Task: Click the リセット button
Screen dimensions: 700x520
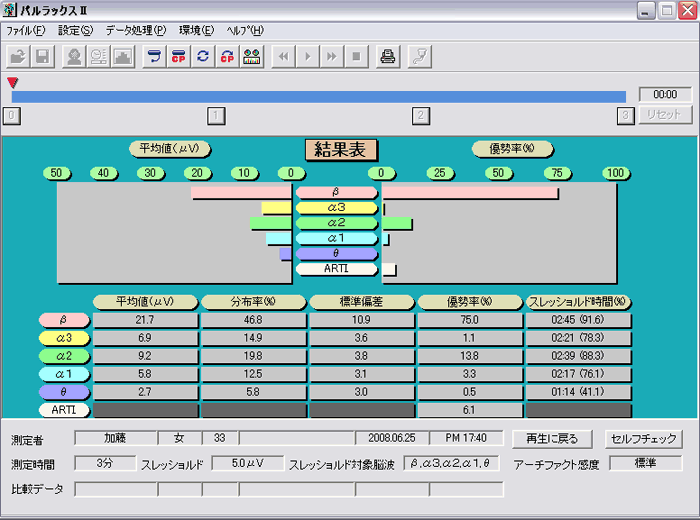Action: [665, 115]
